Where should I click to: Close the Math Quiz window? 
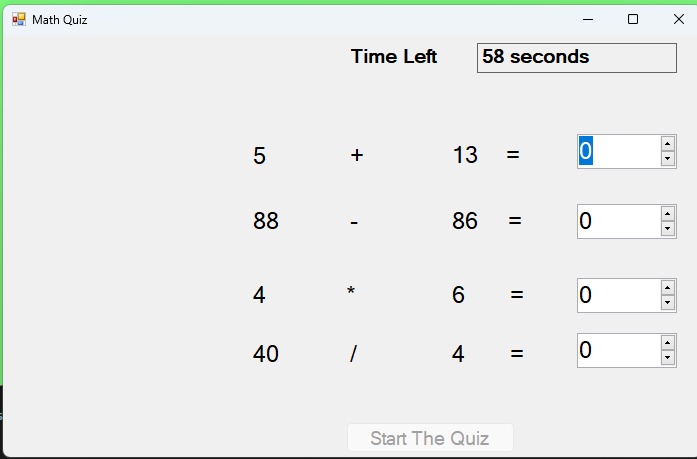click(678, 19)
